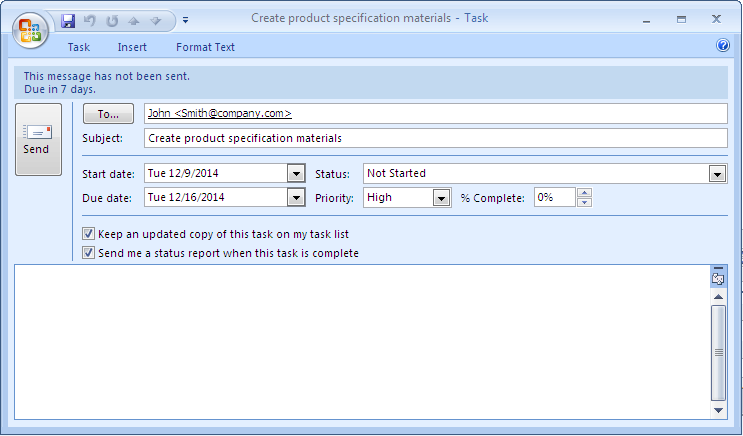
Task: Open the Due date dropdown arrow
Action: pyautogui.click(x=295, y=198)
